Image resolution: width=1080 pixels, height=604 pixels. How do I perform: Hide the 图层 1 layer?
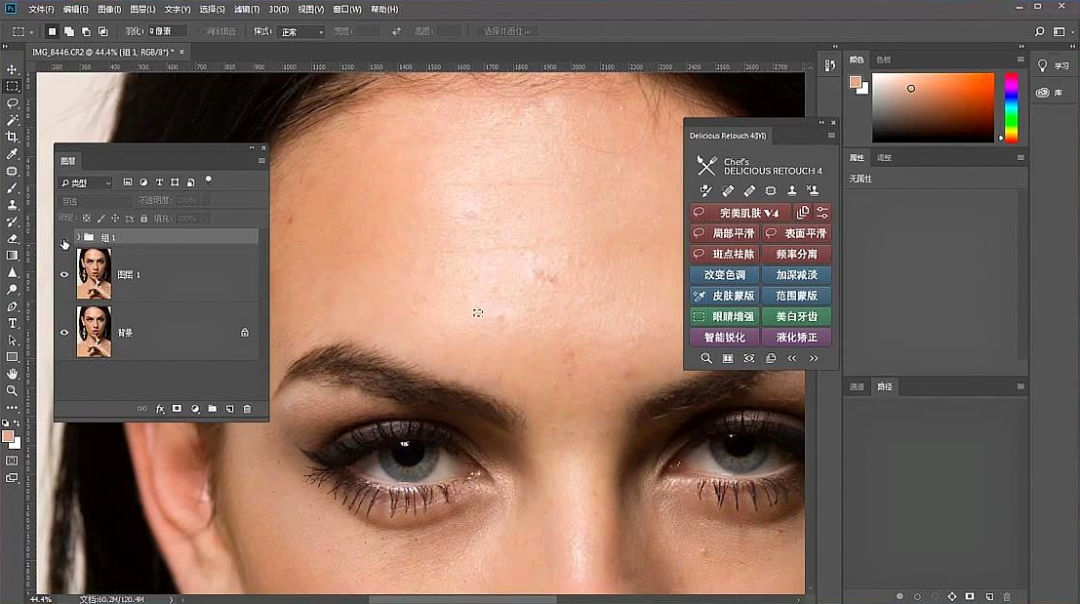tap(64, 275)
